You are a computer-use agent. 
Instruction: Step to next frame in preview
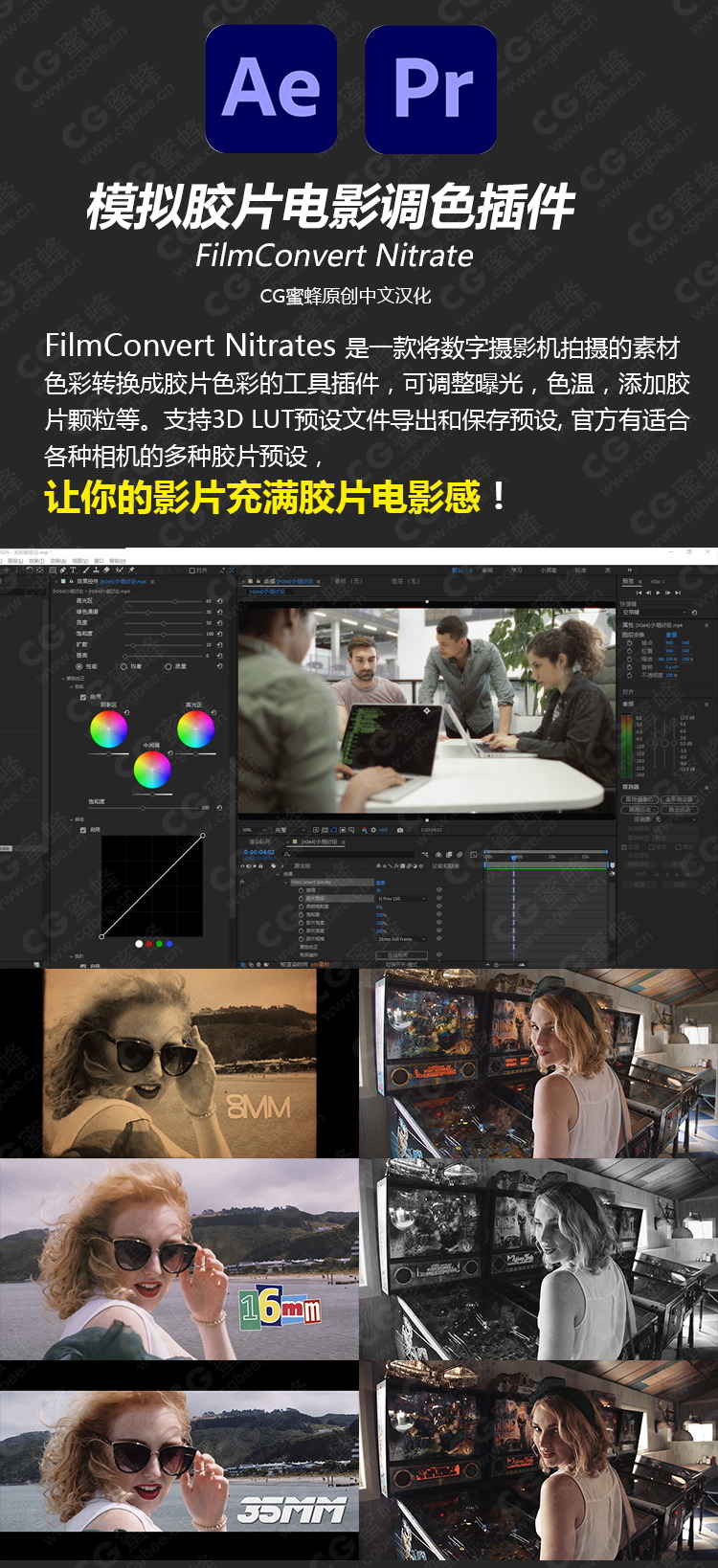[x=667, y=593]
